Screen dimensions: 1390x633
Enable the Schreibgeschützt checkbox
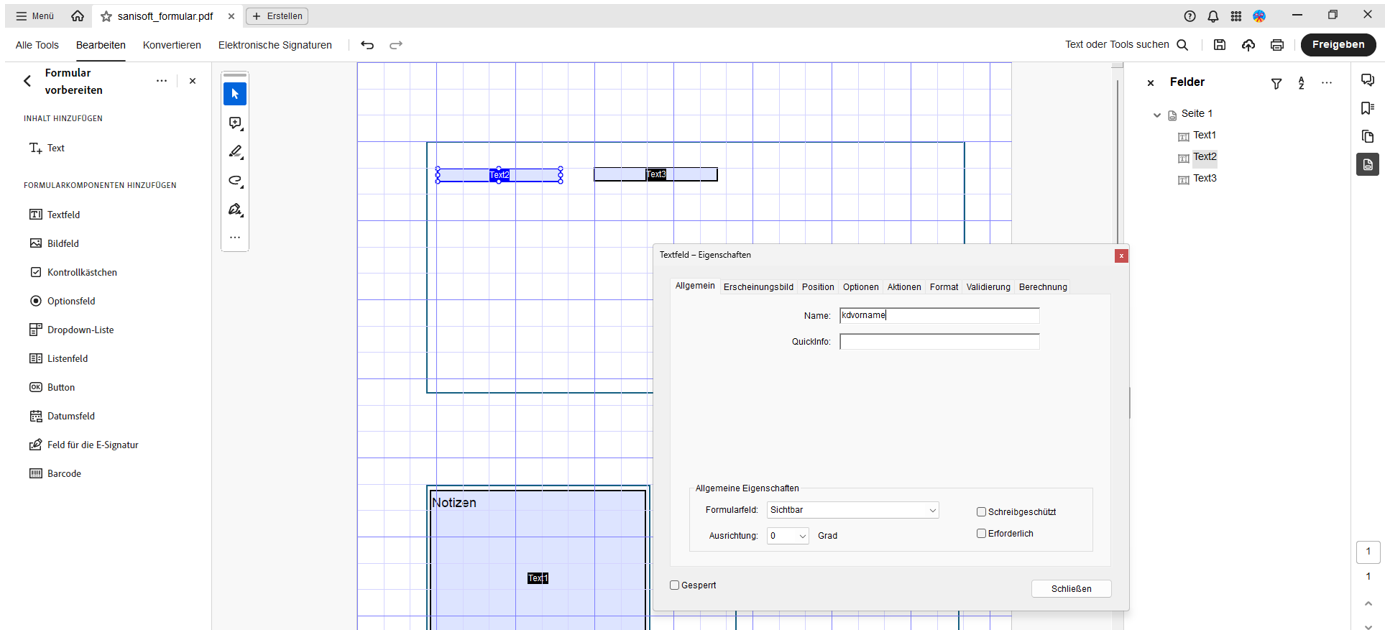tap(982, 512)
